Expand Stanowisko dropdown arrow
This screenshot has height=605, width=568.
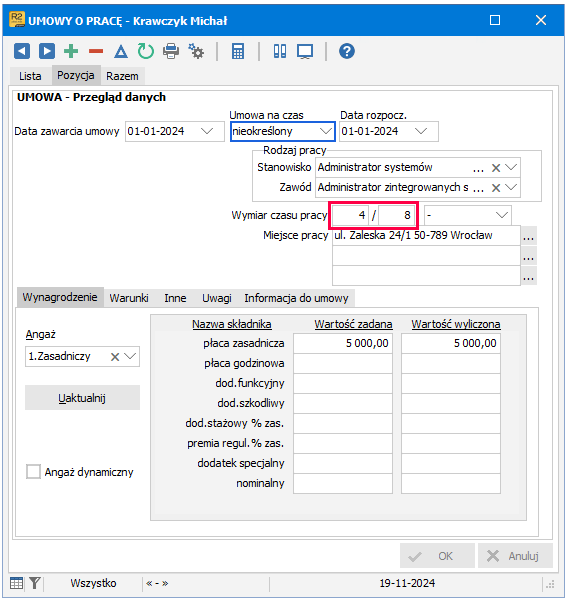(511, 167)
